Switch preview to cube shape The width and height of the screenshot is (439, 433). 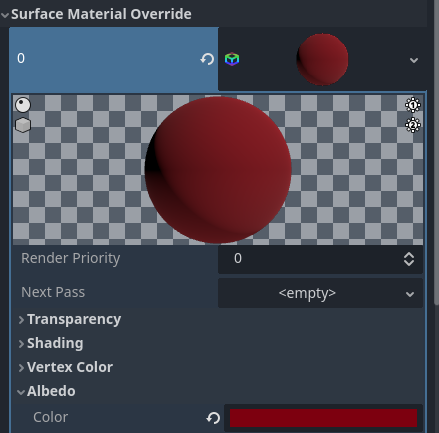[23, 125]
